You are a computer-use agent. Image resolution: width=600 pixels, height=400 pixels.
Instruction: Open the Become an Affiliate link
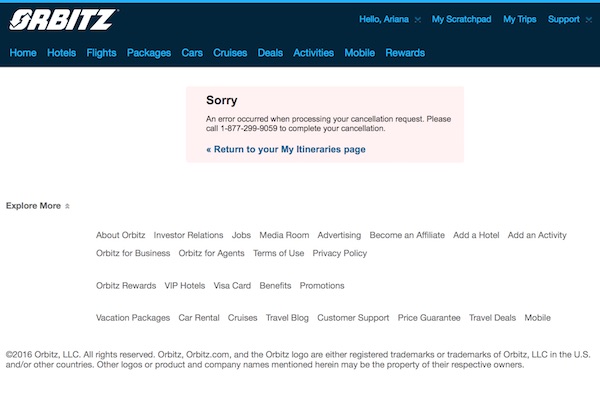tap(407, 235)
